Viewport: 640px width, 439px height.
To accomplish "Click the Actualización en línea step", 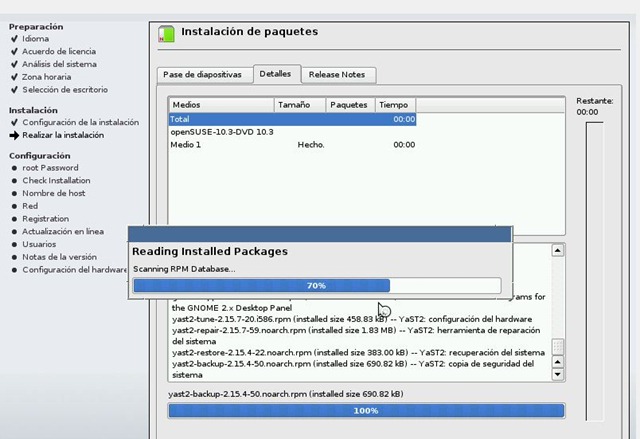I will click(x=63, y=231).
